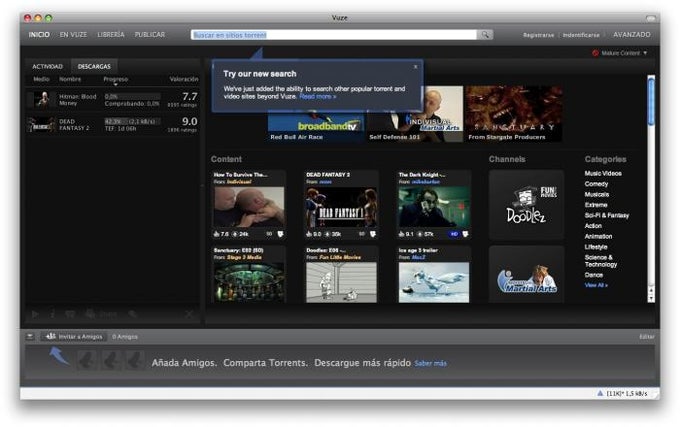Viewport: 680px width, 427px height.
Task: Sort downloads by the Valoración column
Action: click(184, 79)
